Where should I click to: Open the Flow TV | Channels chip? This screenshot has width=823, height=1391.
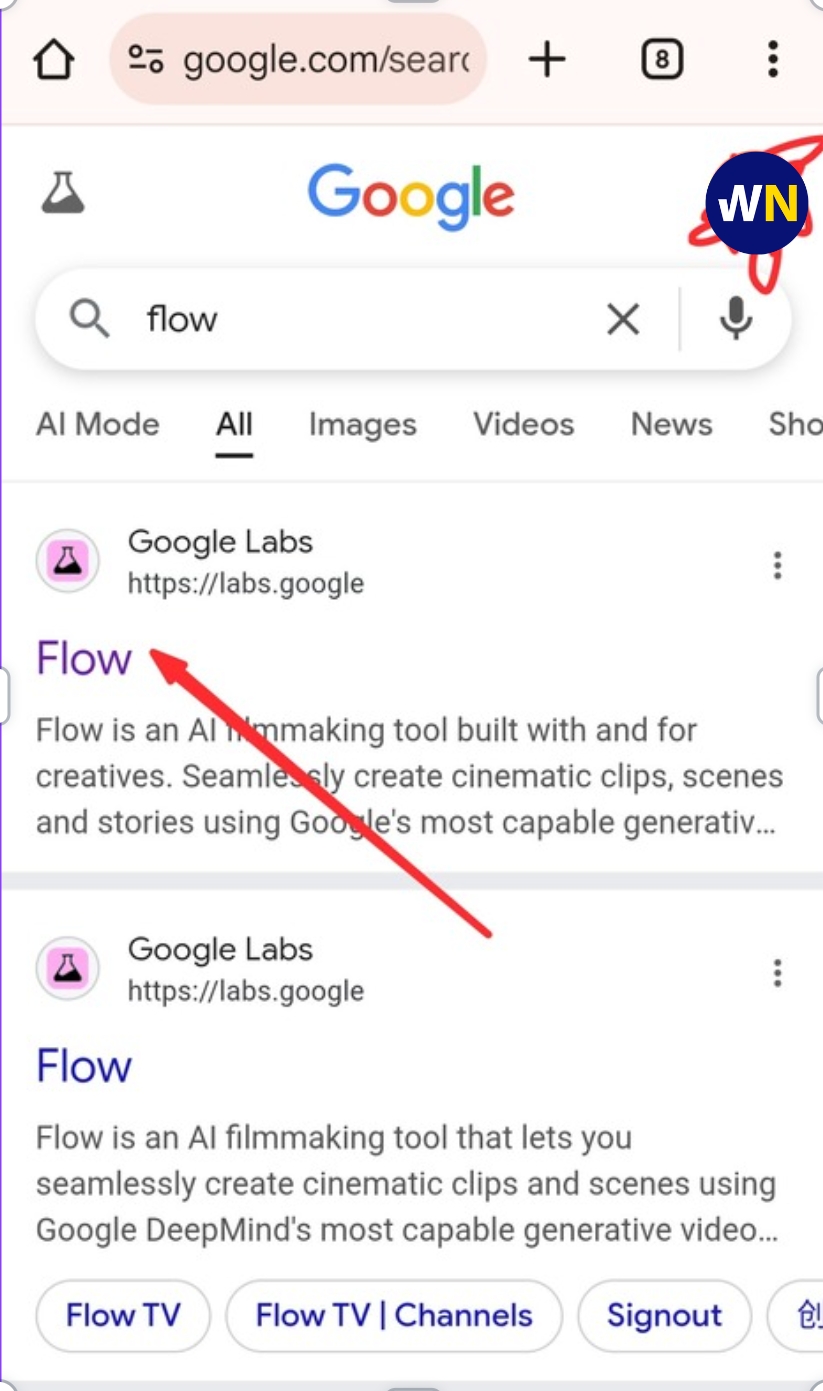(x=394, y=1315)
